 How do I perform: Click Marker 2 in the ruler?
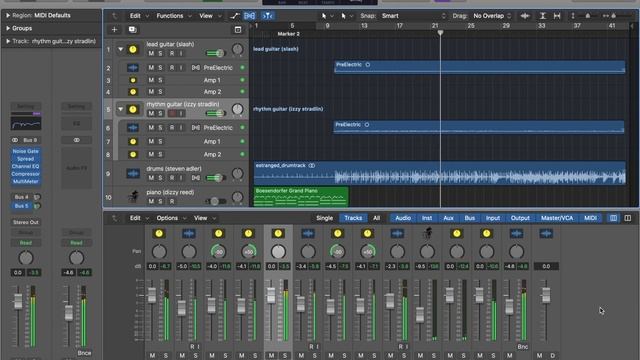[289, 34]
